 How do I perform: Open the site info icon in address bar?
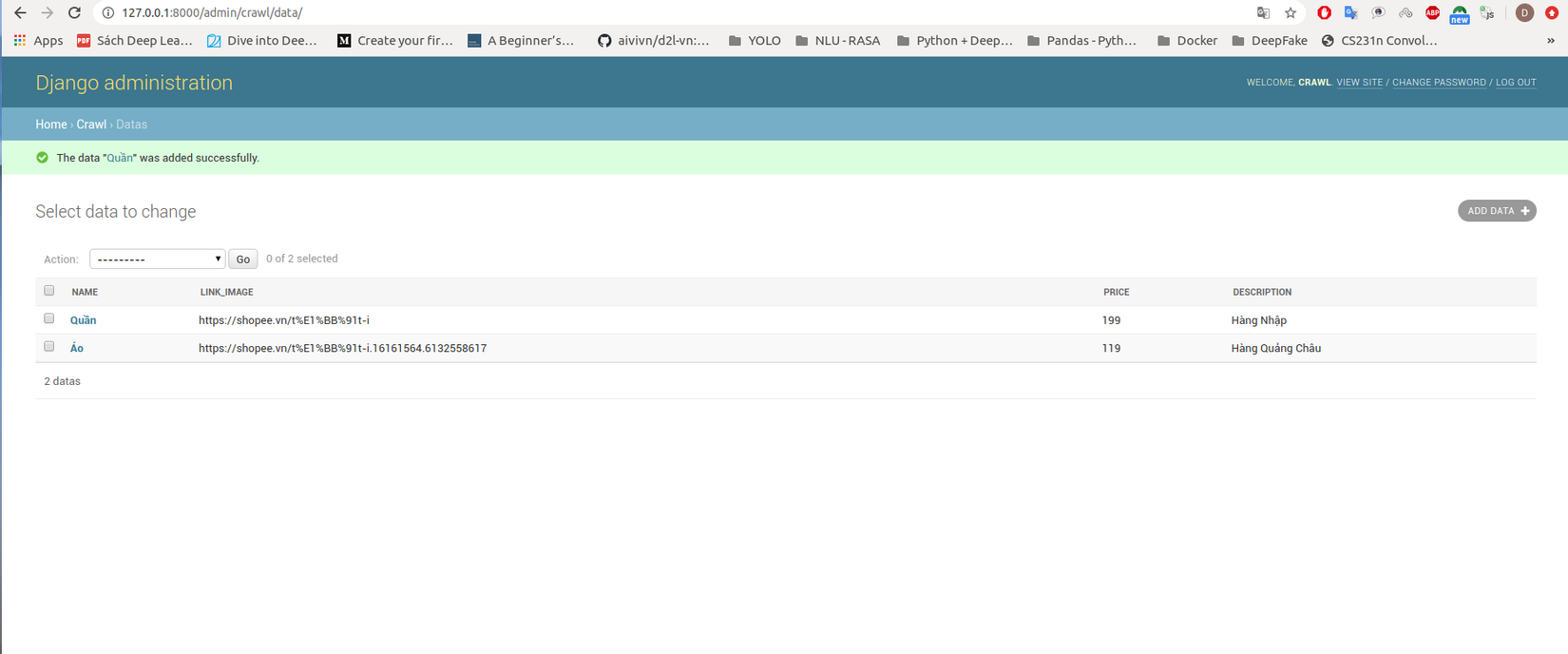pos(107,13)
